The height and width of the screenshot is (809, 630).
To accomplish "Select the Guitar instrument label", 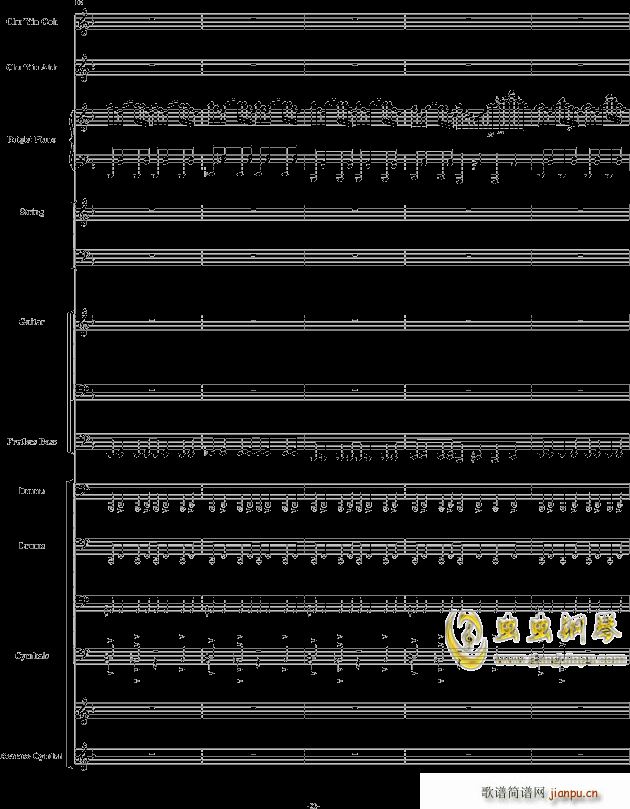I will pyautogui.click(x=31, y=322).
